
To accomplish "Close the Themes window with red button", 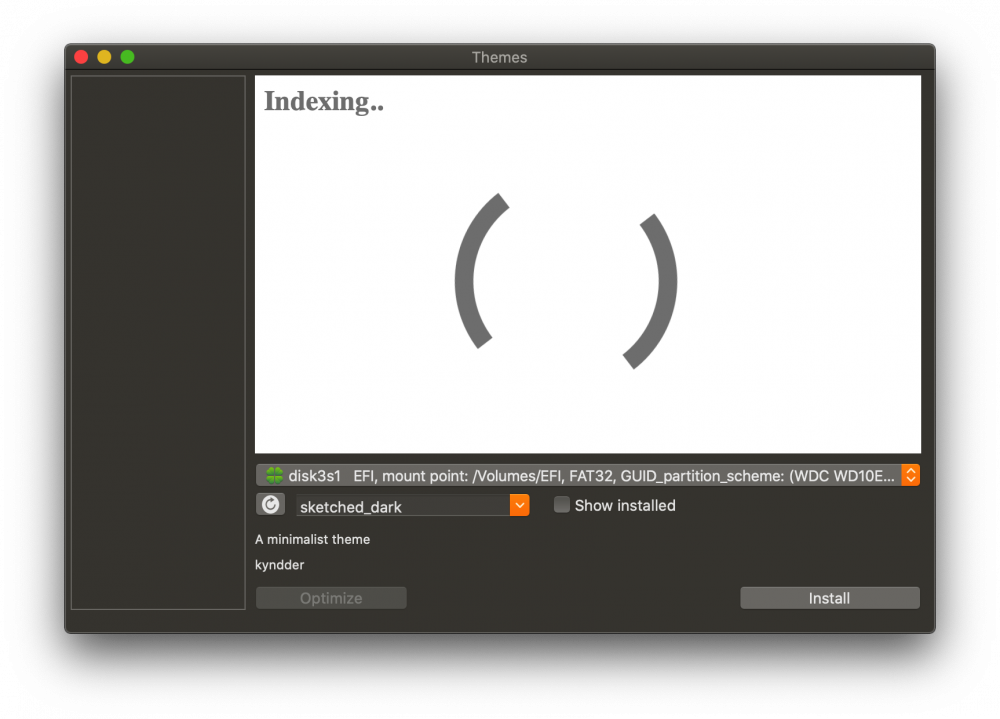I will [x=81, y=57].
